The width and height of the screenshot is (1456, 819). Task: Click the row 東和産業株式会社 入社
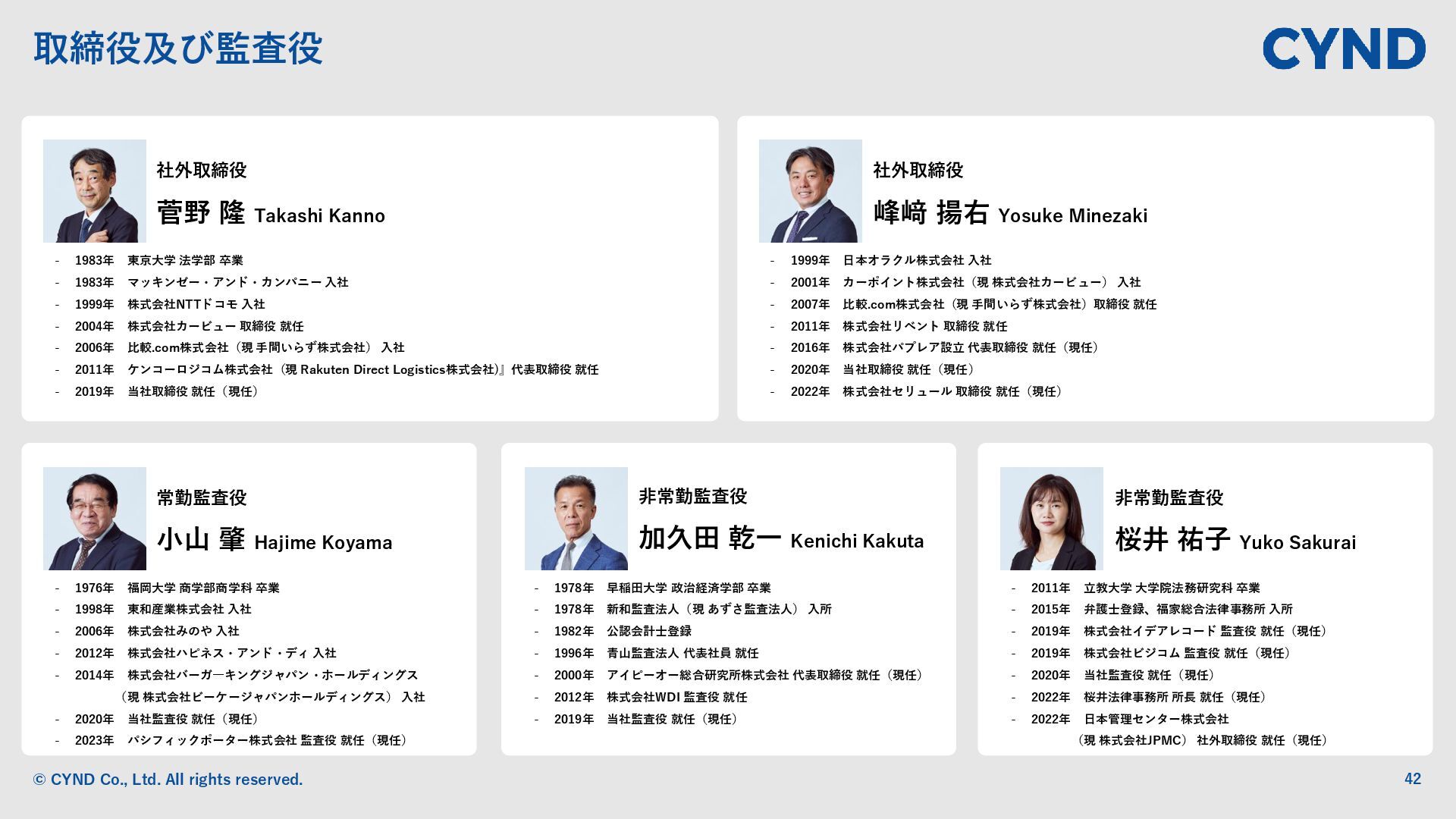click(x=153, y=609)
